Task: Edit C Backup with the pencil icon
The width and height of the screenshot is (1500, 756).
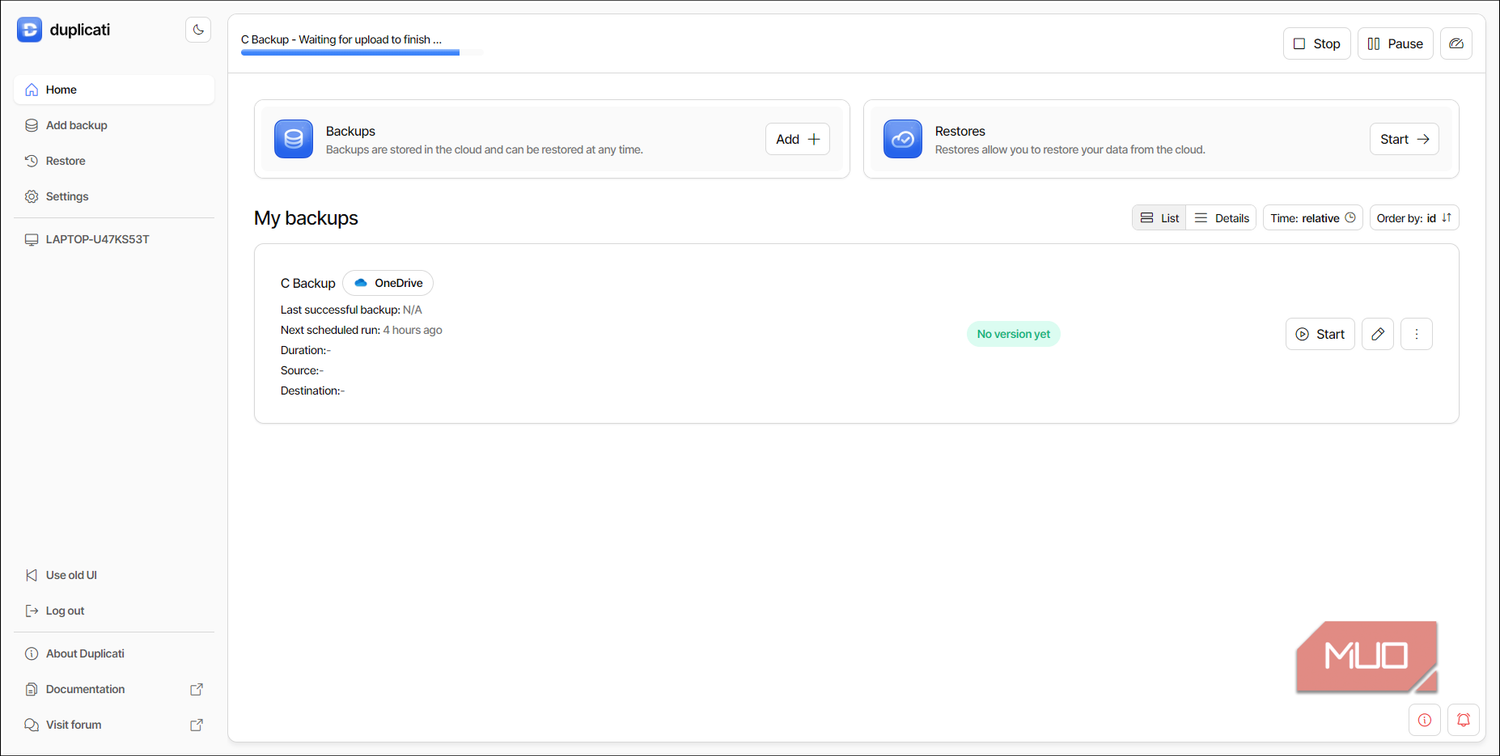Action: tap(1378, 334)
